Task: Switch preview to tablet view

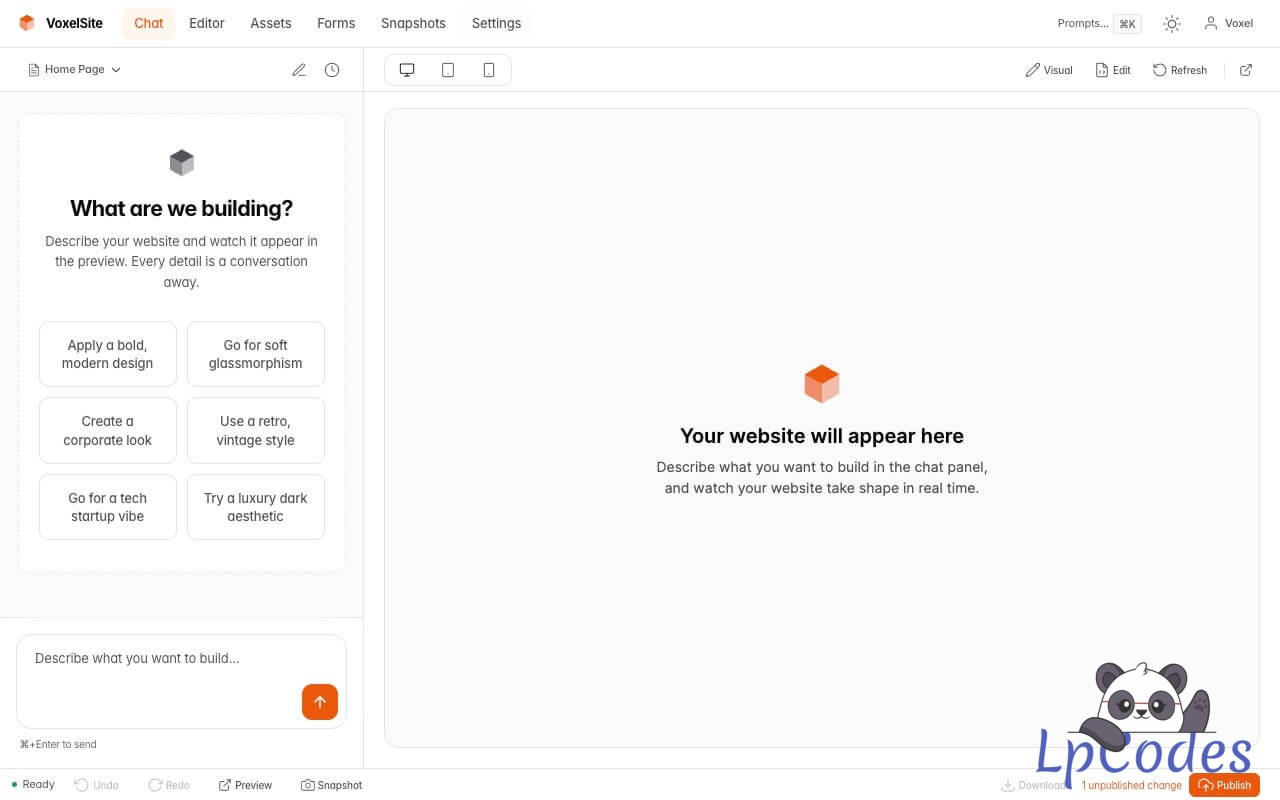Action: tap(448, 70)
